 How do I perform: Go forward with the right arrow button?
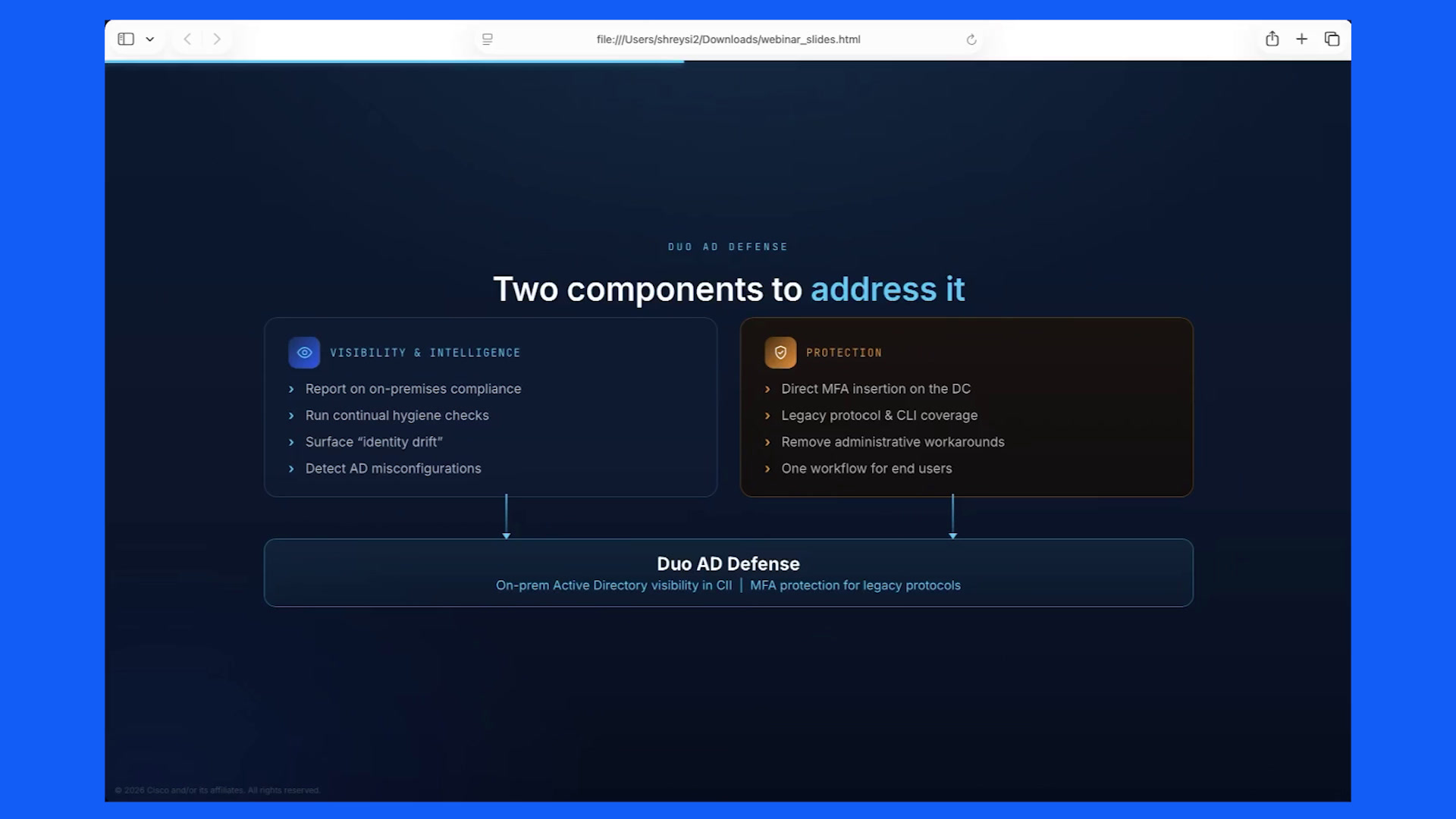coord(217,39)
